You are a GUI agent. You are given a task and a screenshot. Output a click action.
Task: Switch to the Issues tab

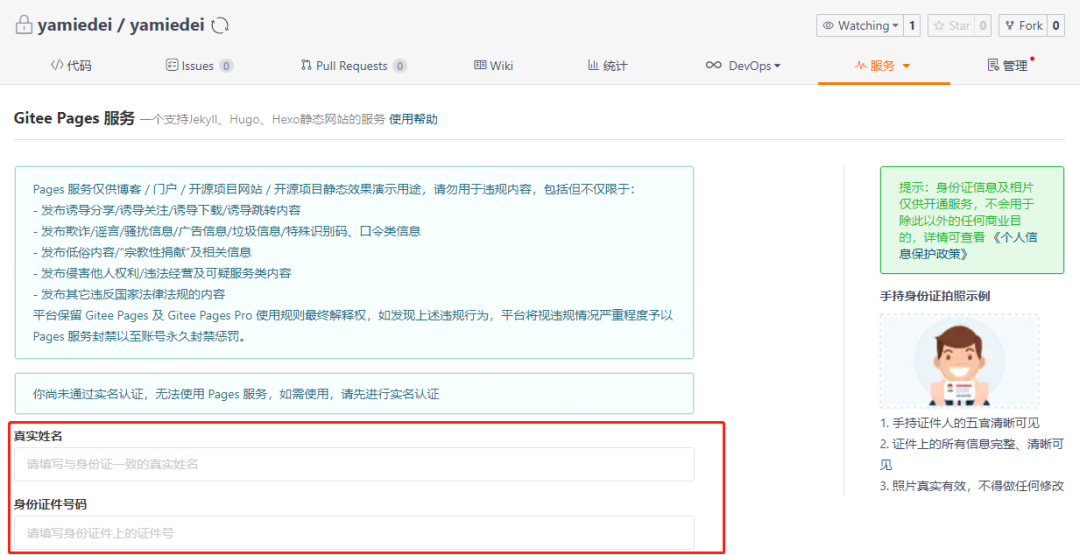coord(200,66)
